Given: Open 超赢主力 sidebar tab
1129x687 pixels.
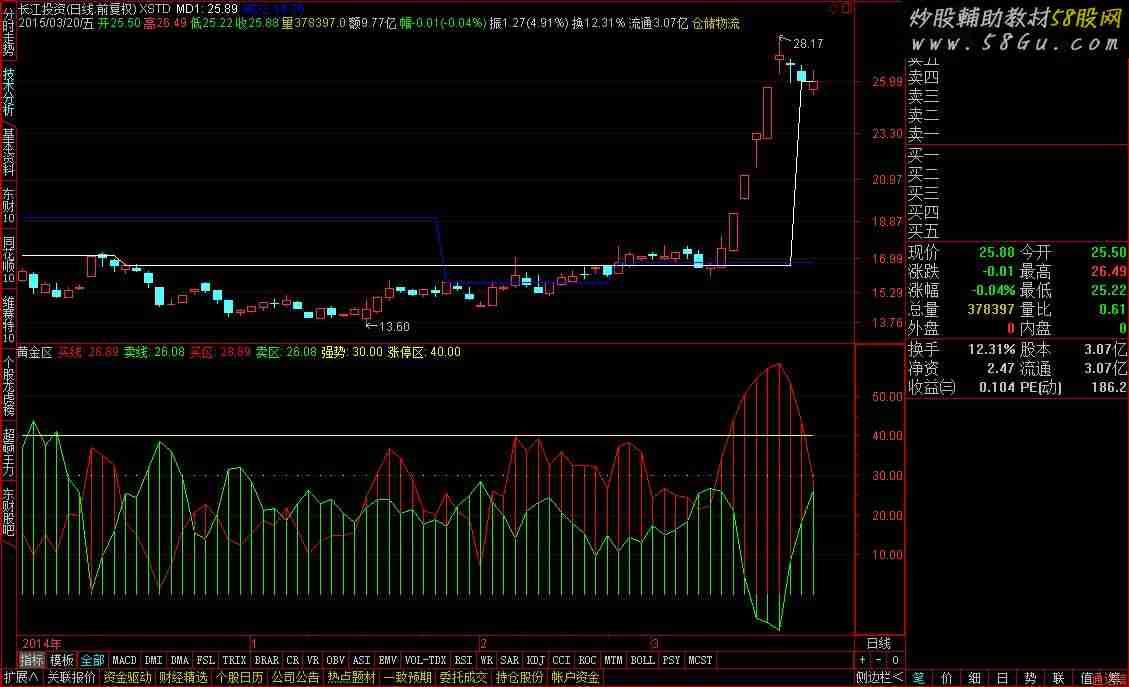Looking at the screenshot, I should 8,452.
